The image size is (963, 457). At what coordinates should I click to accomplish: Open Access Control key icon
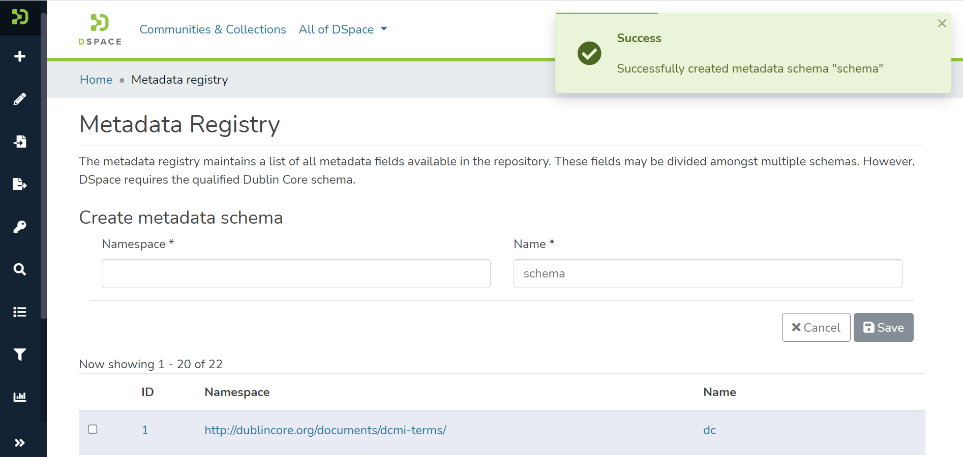[19, 227]
